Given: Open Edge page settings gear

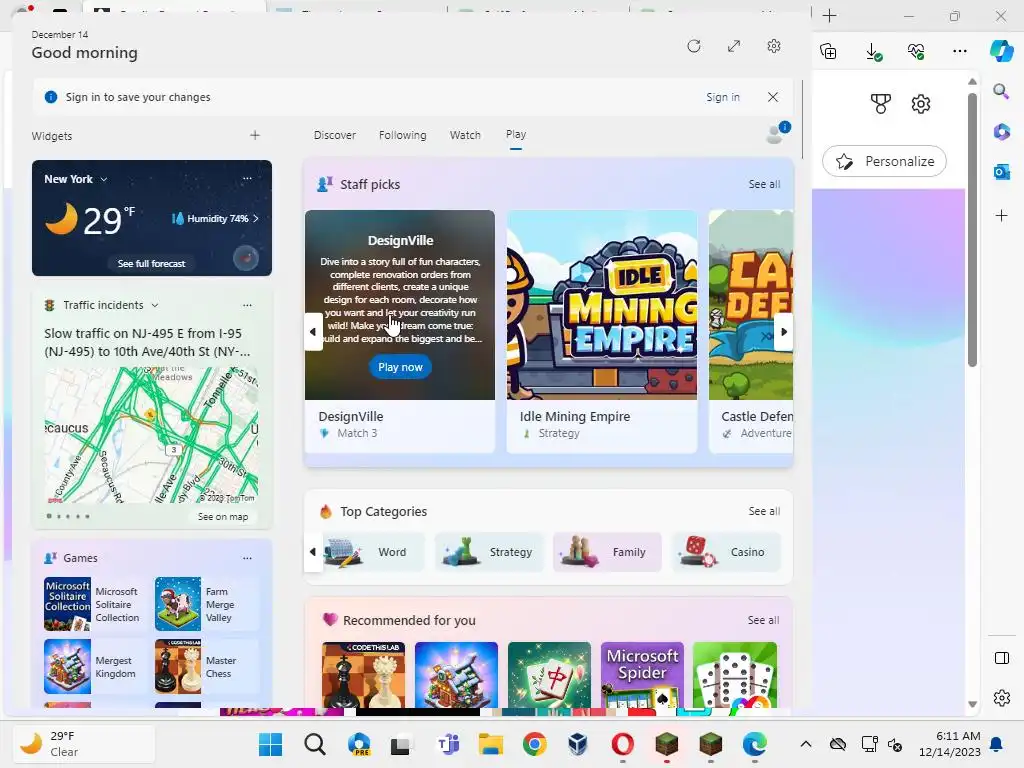Looking at the screenshot, I should coord(921,103).
